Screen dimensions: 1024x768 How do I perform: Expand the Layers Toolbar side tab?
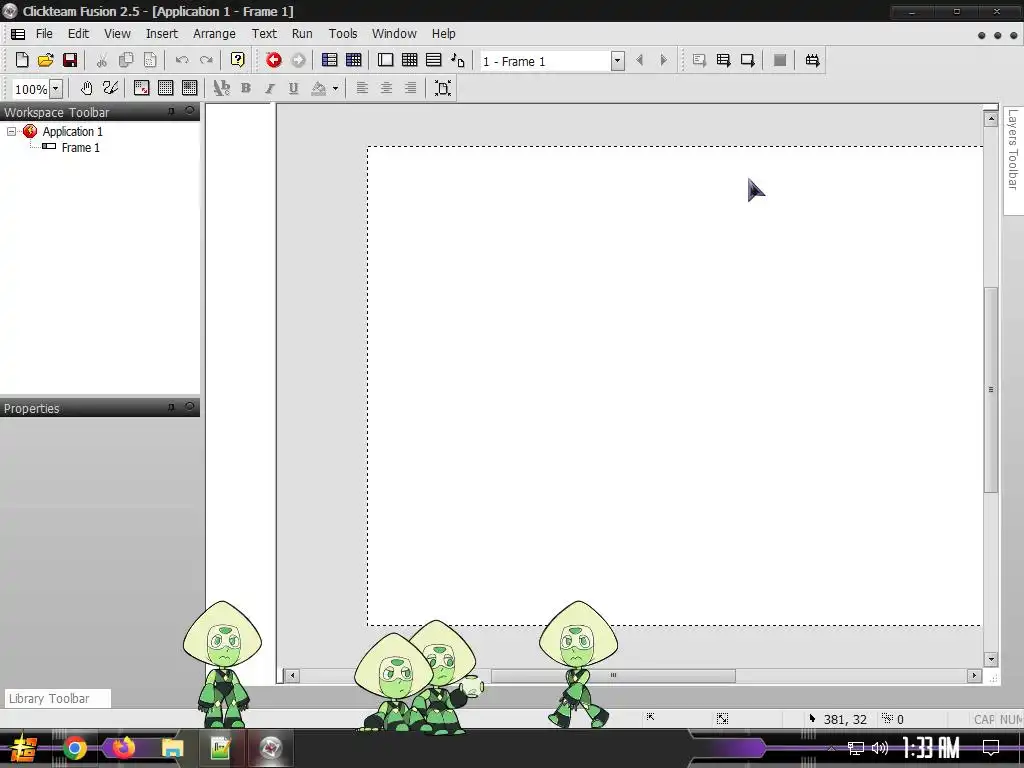click(x=1013, y=160)
